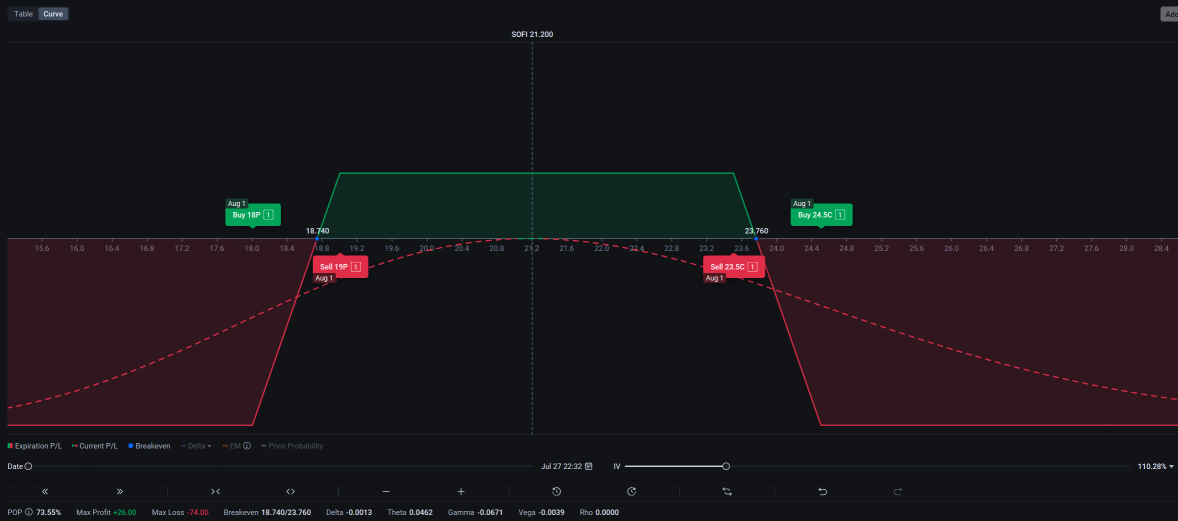Toggle the Price Probability legend
Image resolution: width=1178 pixels, height=521 pixels.
(292, 446)
